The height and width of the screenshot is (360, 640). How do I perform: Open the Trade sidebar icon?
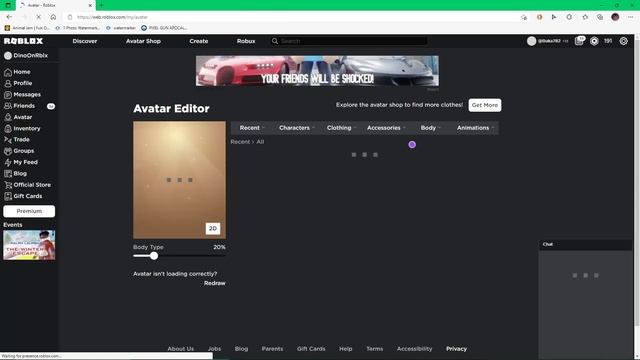[x=8, y=140]
